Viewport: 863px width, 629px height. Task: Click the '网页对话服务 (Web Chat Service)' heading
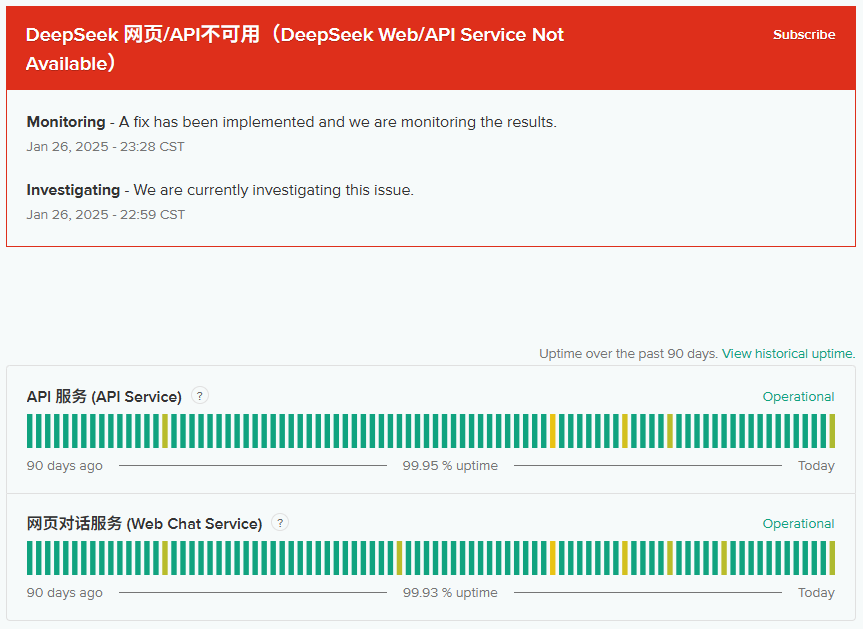coord(144,524)
